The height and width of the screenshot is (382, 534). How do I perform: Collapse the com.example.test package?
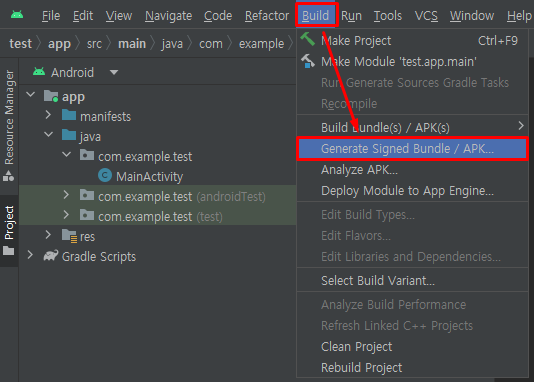[67, 154]
